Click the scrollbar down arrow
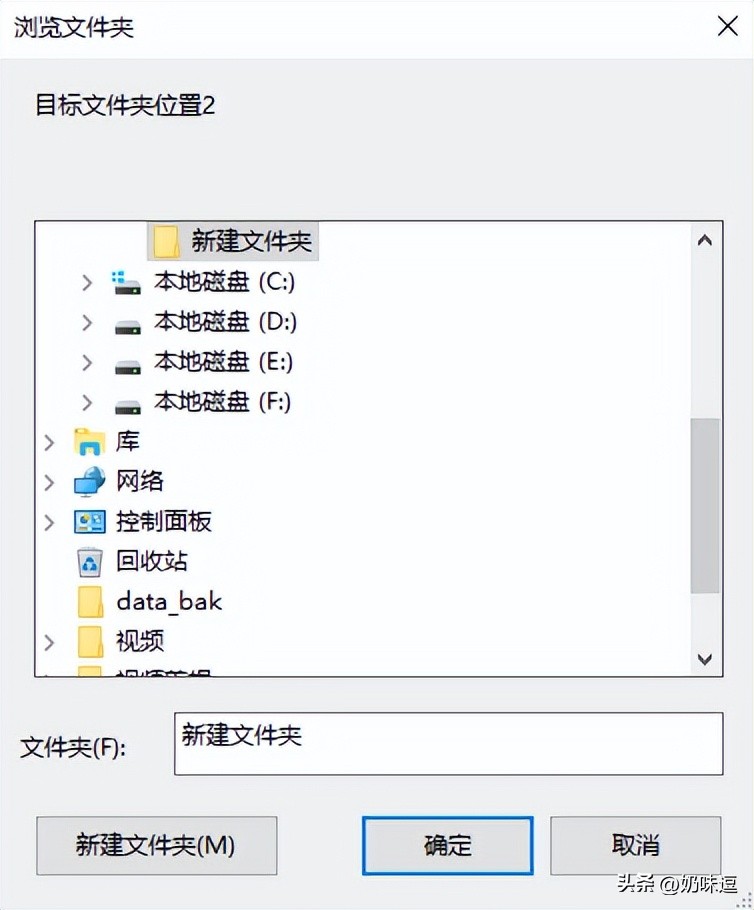Image resolution: width=754 pixels, height=910 pixels. pyautogui.click(x=705, y=658)
